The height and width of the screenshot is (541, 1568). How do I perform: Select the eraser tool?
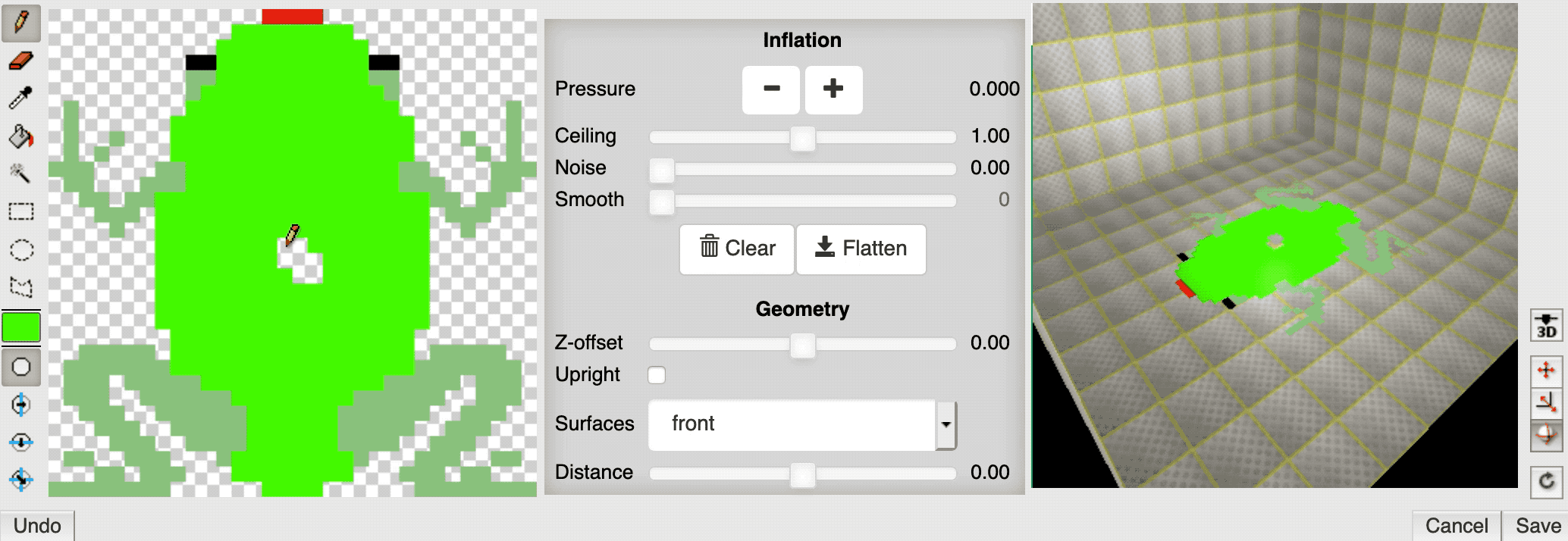pos(21,61)
